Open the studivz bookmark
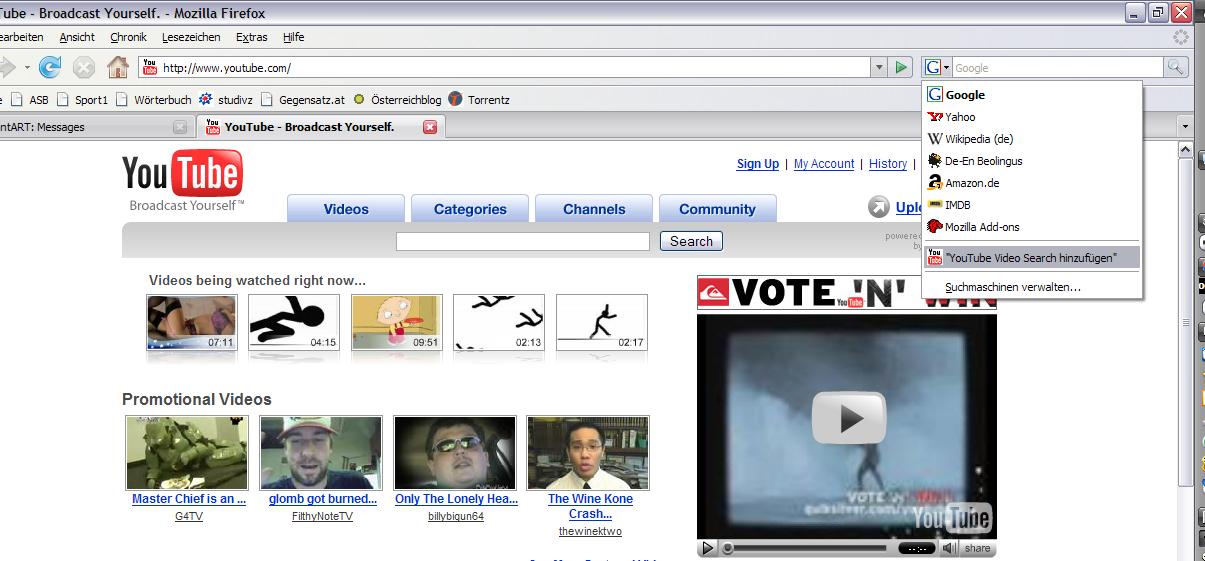Viewport: 1205px width, 561px height. click(228, 100)
